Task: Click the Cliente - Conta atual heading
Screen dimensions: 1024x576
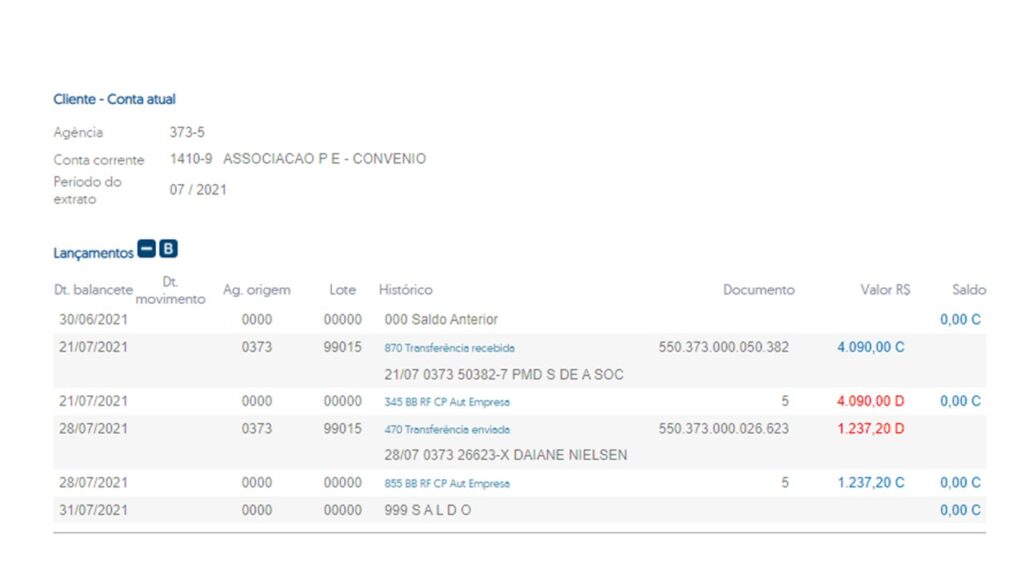Action: [115, 99]
